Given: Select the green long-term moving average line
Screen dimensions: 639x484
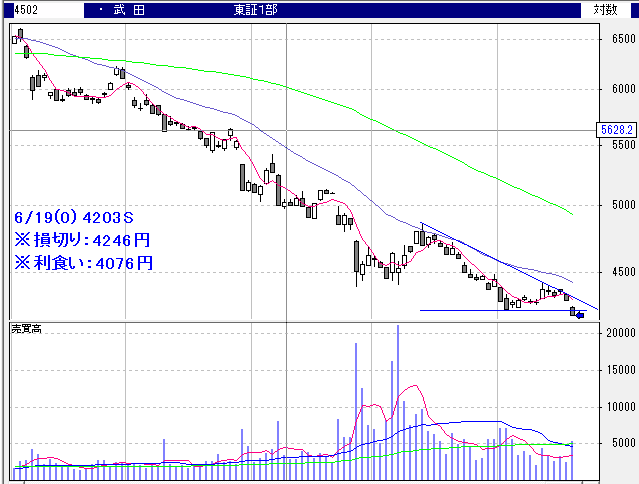Looking at the screenshot, I should pos(300,94).
